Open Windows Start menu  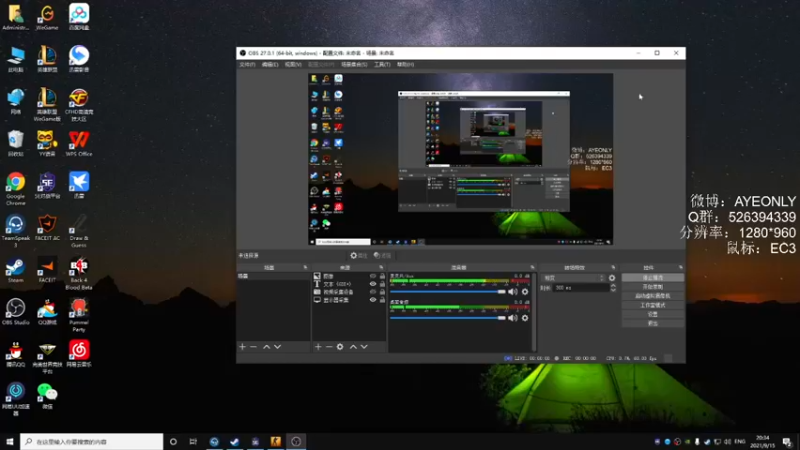pyautogui.click(x=10, y=441)
